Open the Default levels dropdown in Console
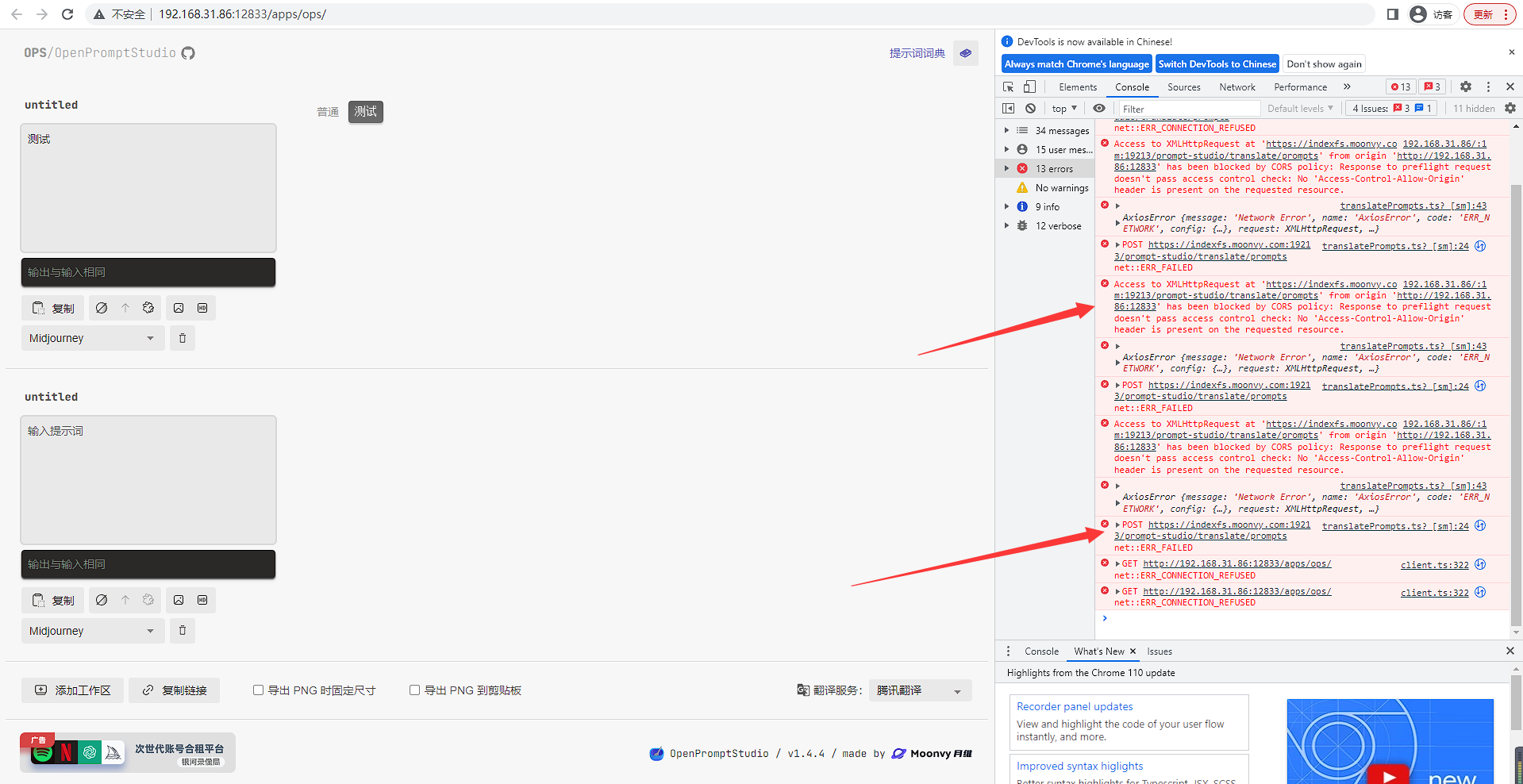 pyautogui.click(x=1299, y=108)
